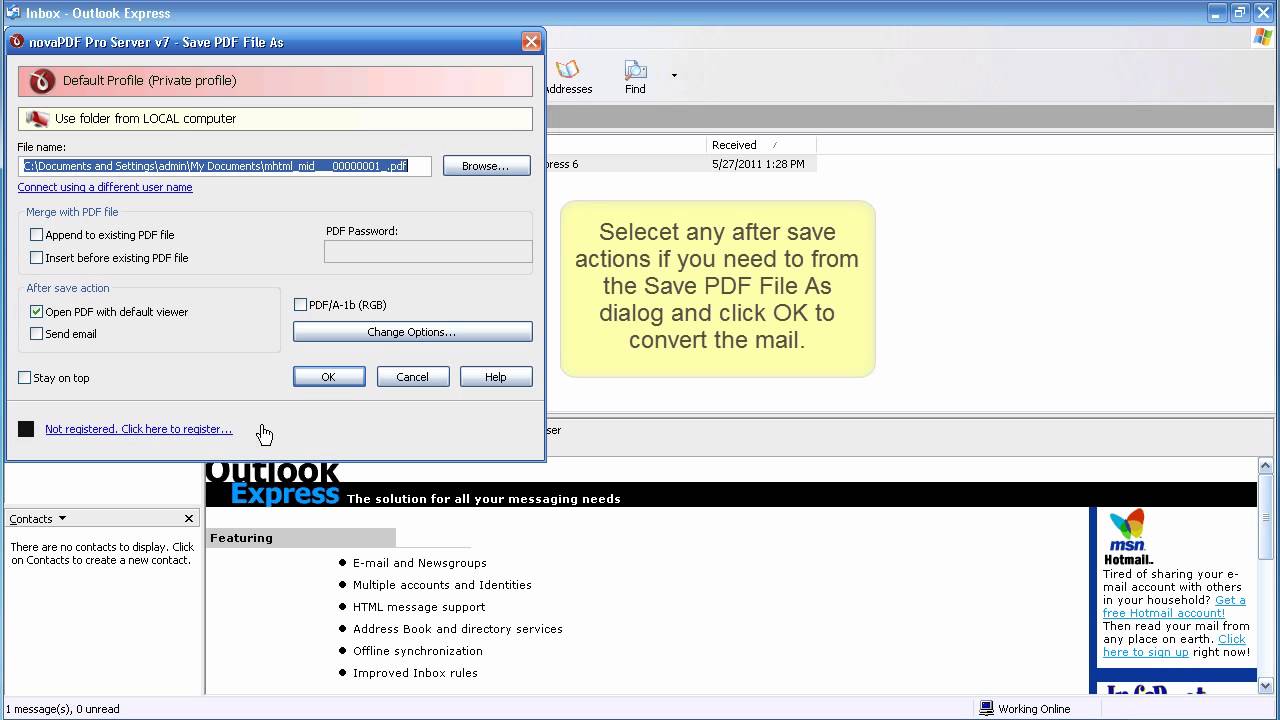1280x720 pixels.
Task: Enable Insert before existing PDF file
Action: coord(37,258)
